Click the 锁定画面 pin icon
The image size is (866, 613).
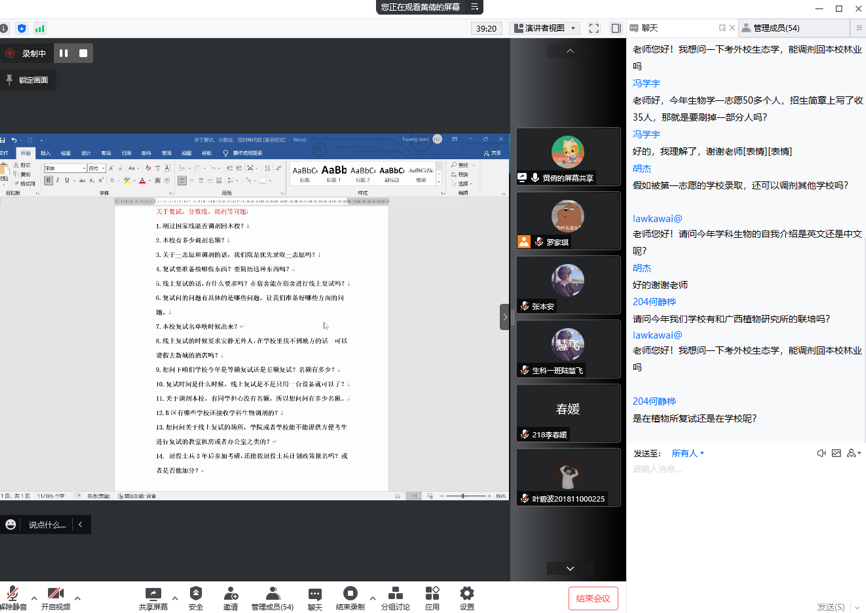(x=10, y=80)
